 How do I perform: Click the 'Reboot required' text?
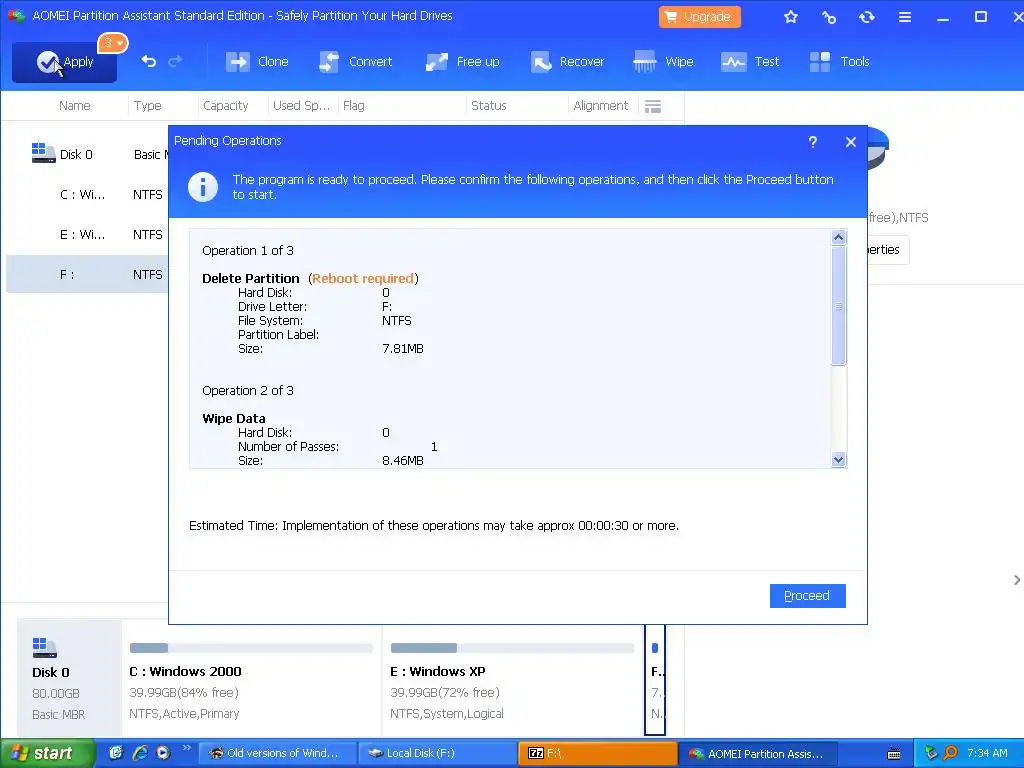pyautogui.click(x=362, y=279)
